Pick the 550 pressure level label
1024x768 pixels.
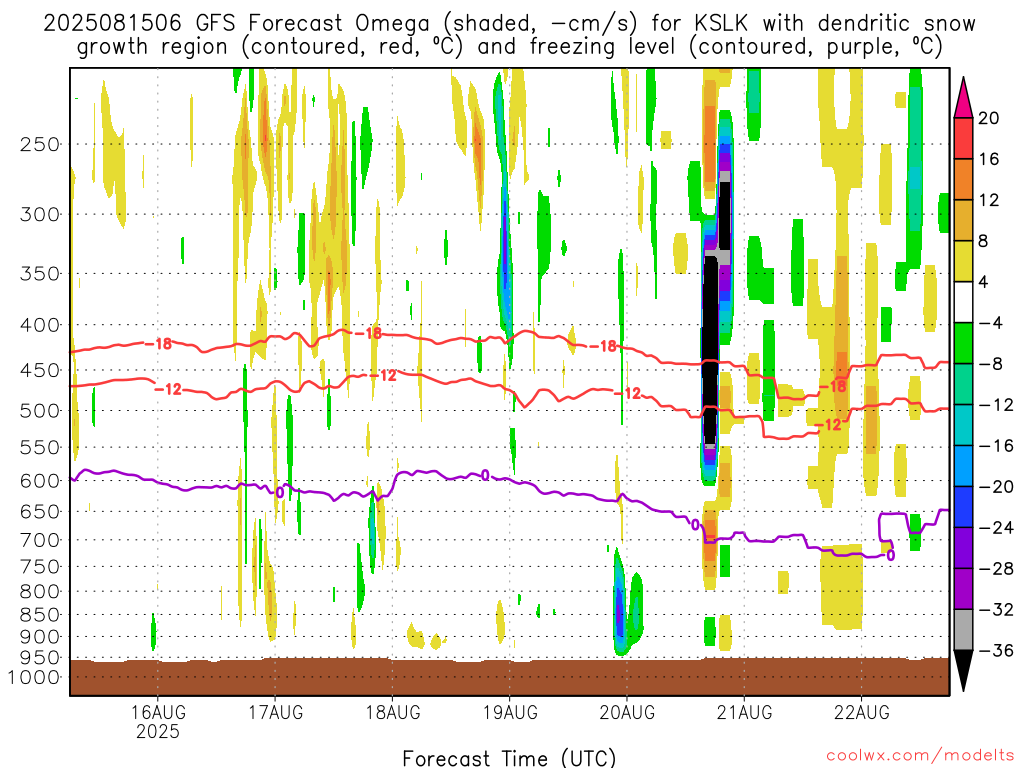[40, 447]
